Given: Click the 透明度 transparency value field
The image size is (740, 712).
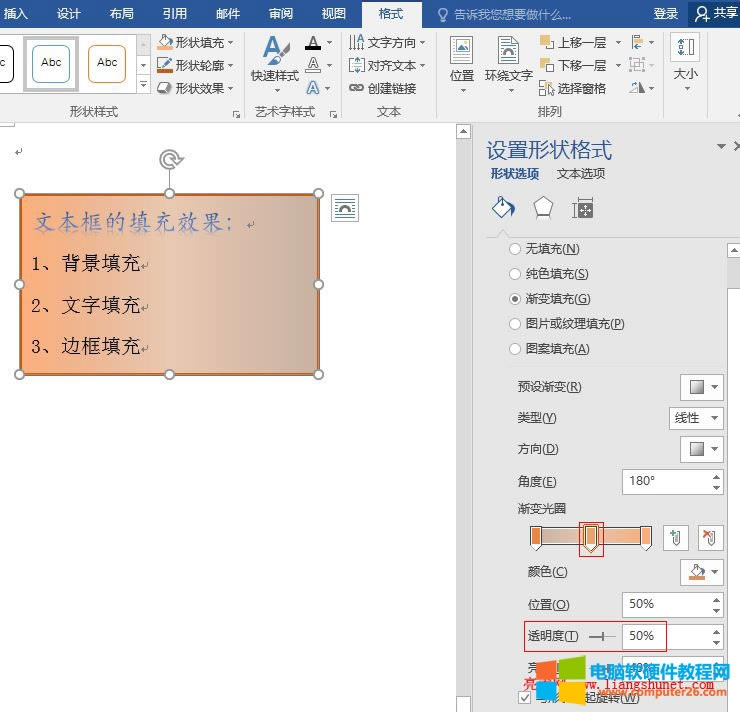Looking at the screenshot, I should [663, 636].
